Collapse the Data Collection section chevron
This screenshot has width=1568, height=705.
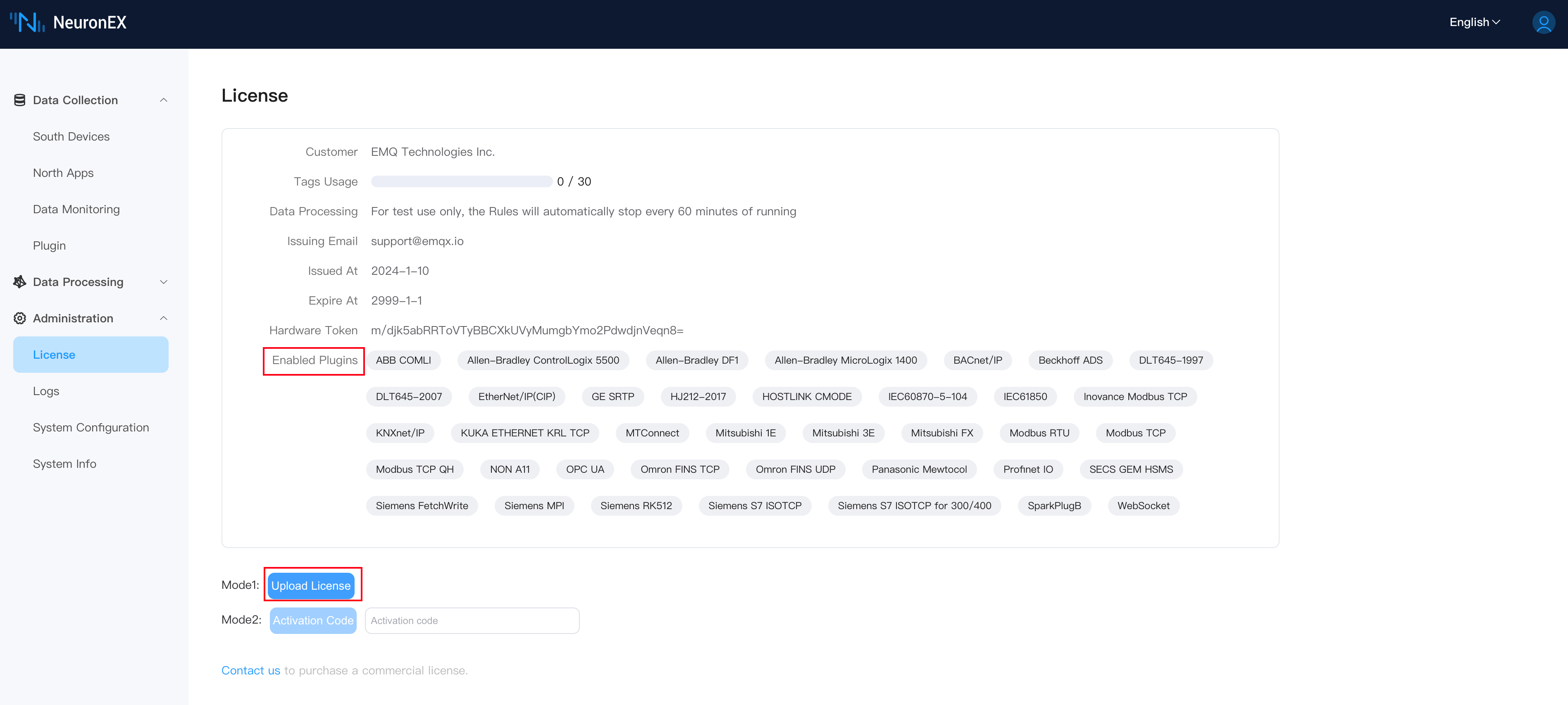[x=163, y=100]
